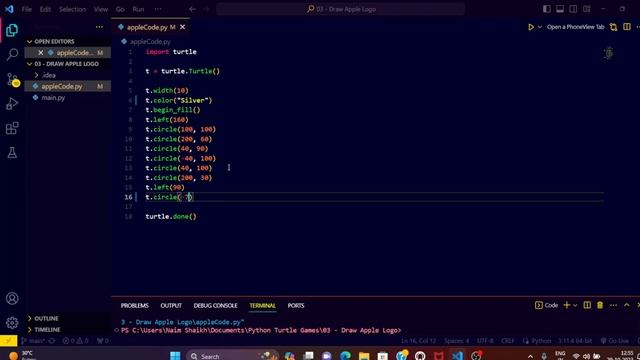This screenshot has width=640, height=360.
Task: Open the customize layout icon
Action: [x=587, y=9]
